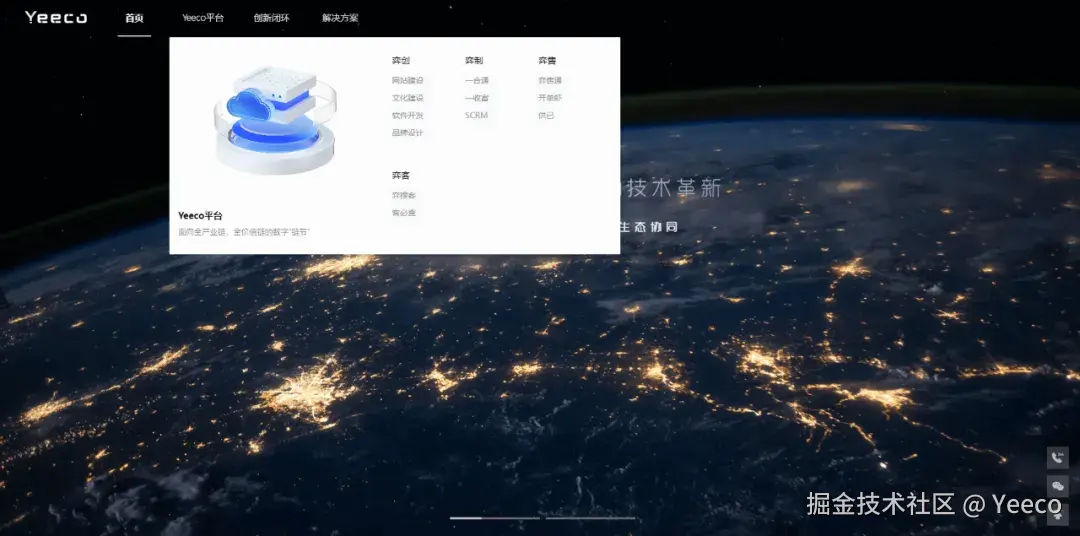Click the 软件开发 link in dropdown
This screenshot has width=1080, height=536.
click(408, 115)
